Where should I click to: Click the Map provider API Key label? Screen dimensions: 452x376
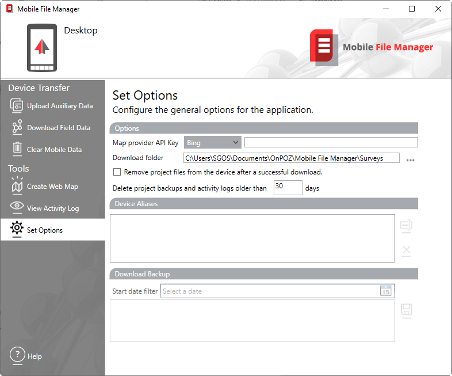point(145,143)
